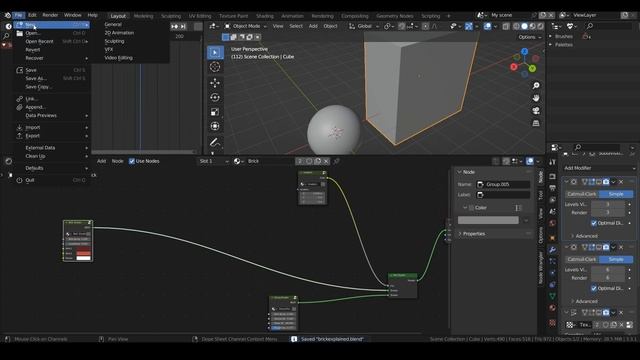
Task: Enable the Color checkbox in Node panel
Action: (471, 208)
